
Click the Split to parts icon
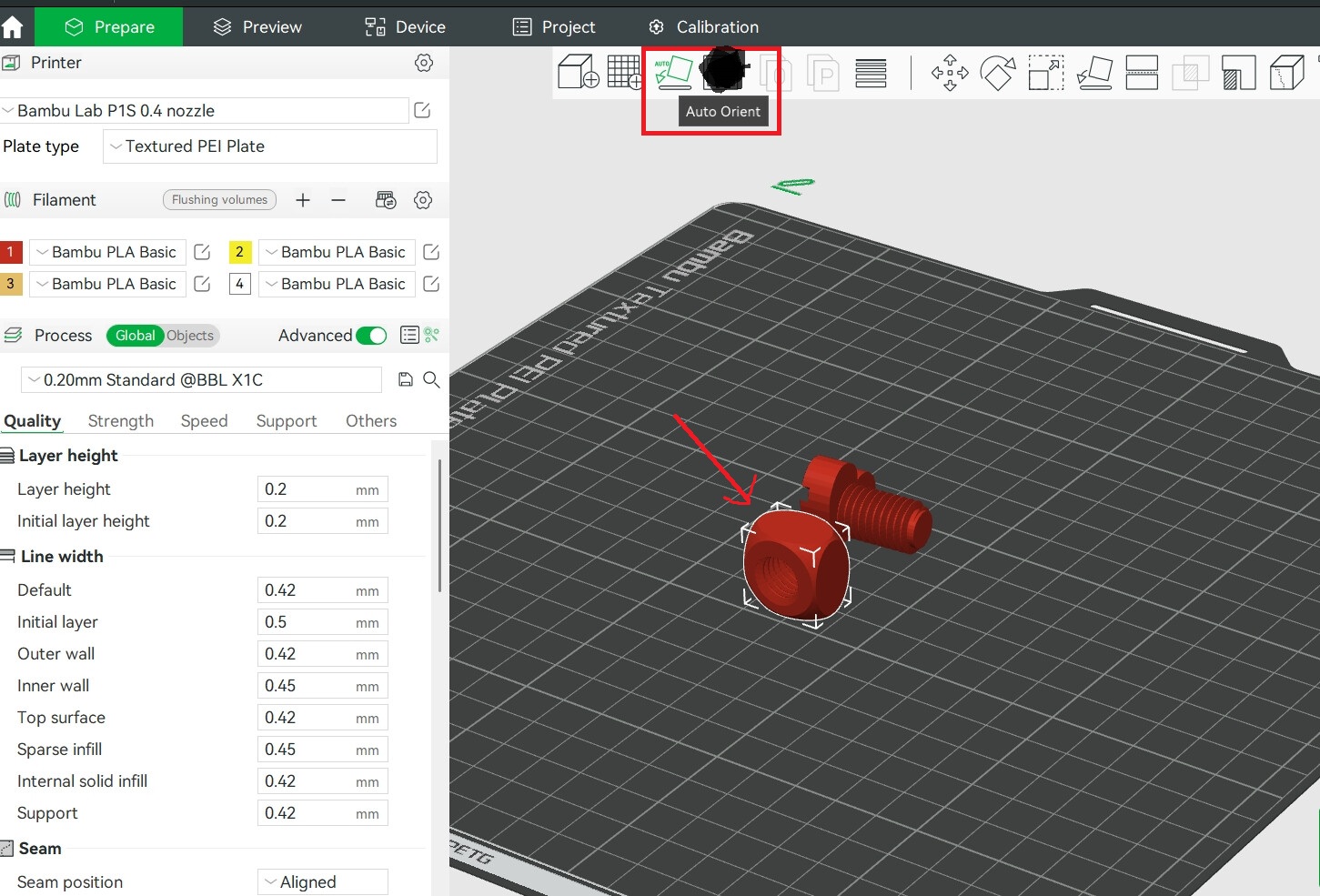(823, 73)
